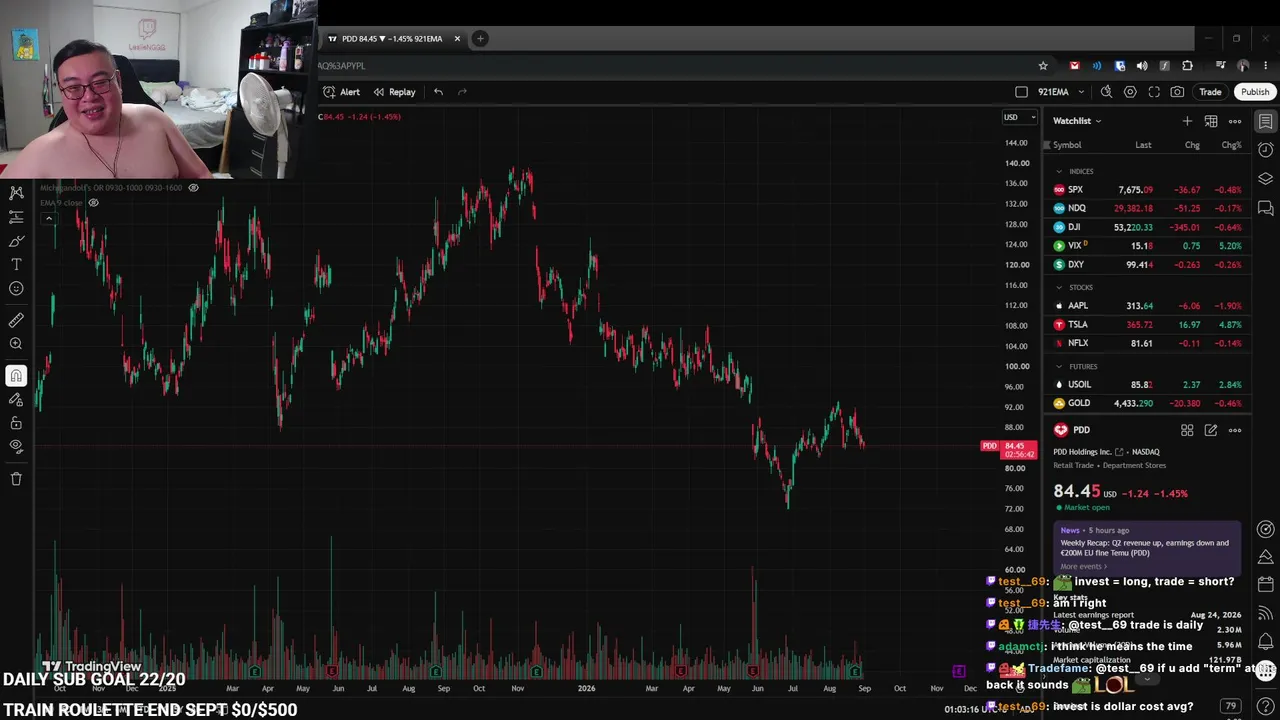1280x720 pixels.
Task: Select SPX in the watchlist
Action: point(1148,190)
